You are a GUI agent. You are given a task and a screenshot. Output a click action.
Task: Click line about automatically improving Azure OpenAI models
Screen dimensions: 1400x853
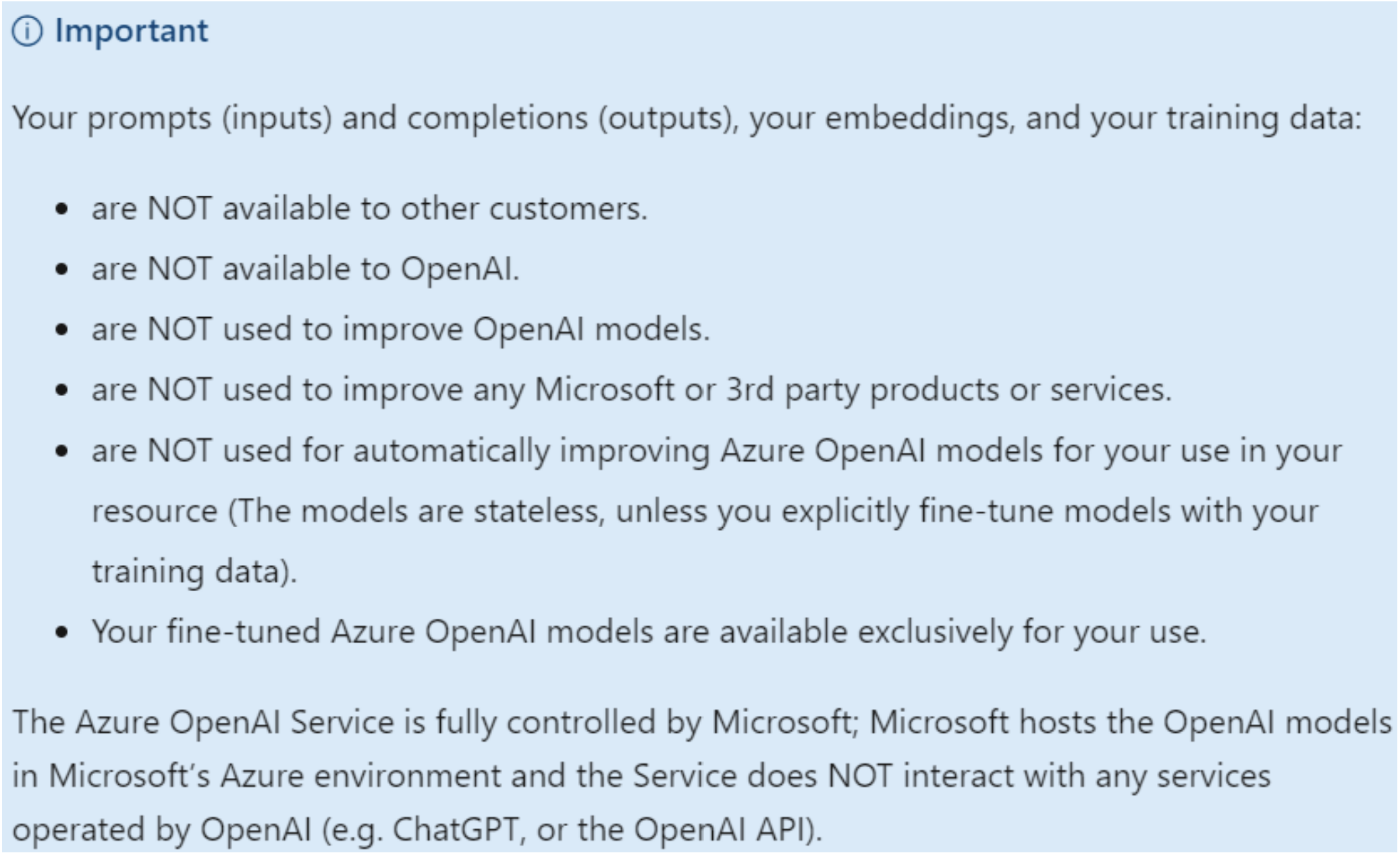tap(717, 451)
